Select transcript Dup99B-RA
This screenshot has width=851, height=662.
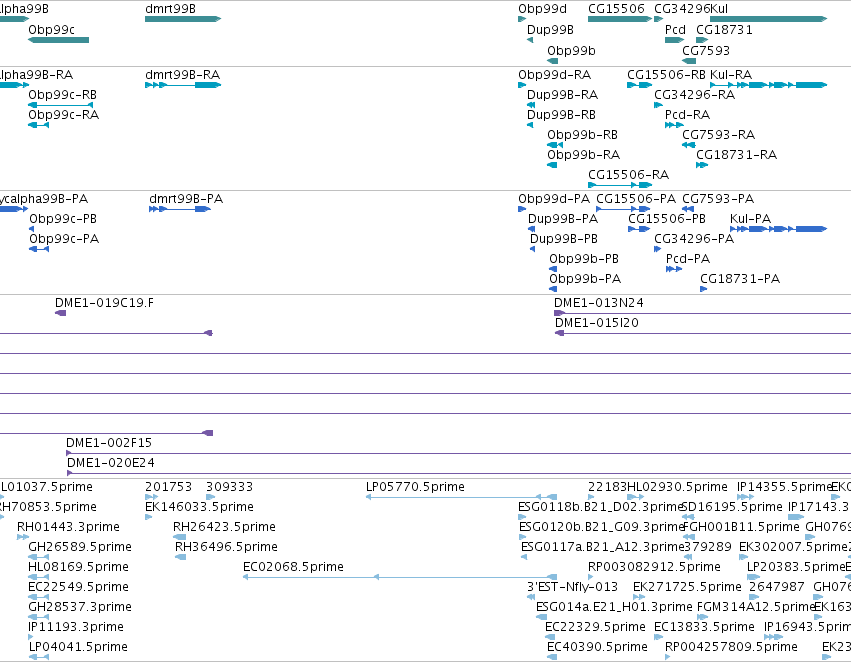coord(562,95)
